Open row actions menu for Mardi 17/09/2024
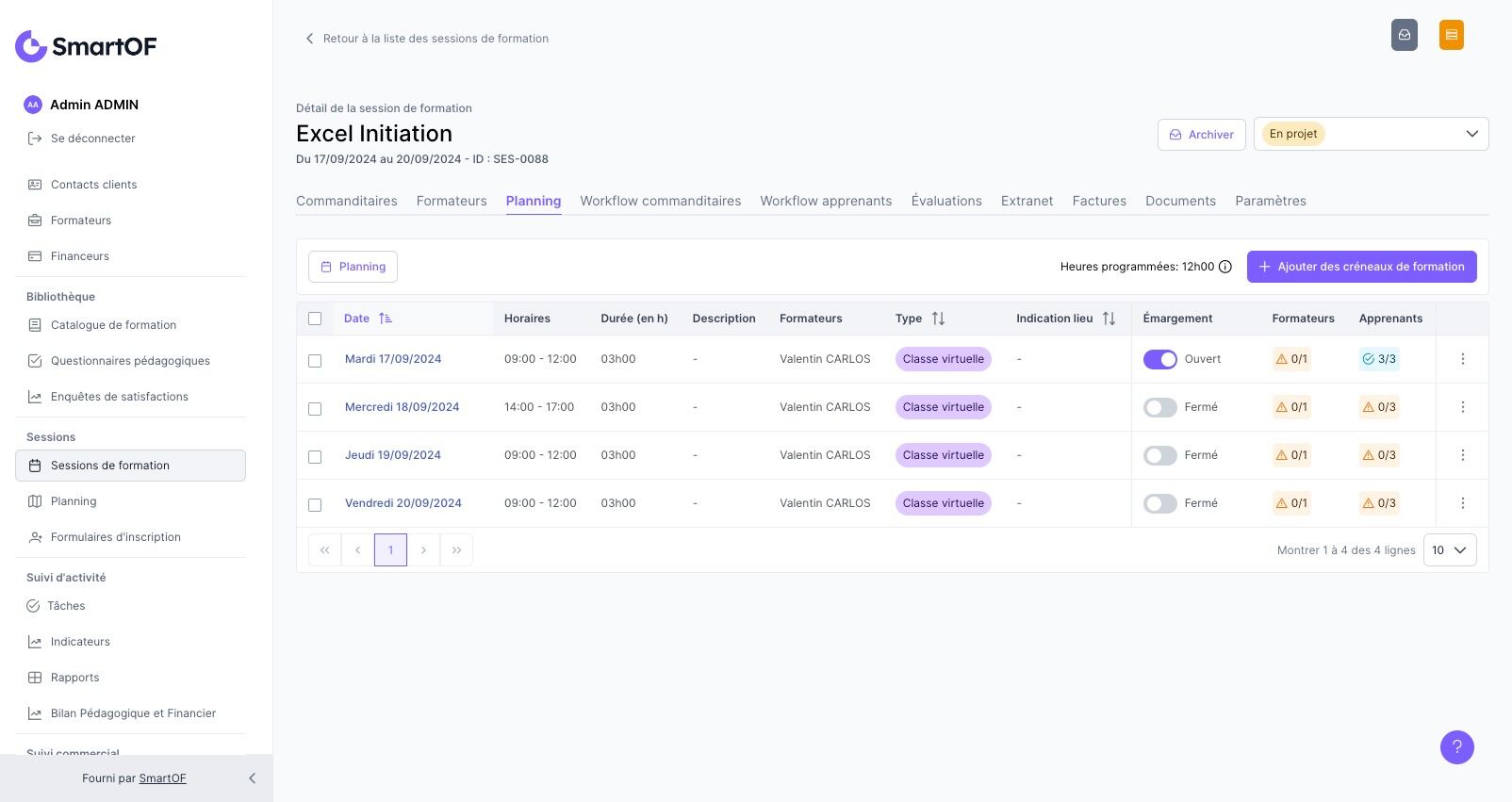 coord(1462,359)
